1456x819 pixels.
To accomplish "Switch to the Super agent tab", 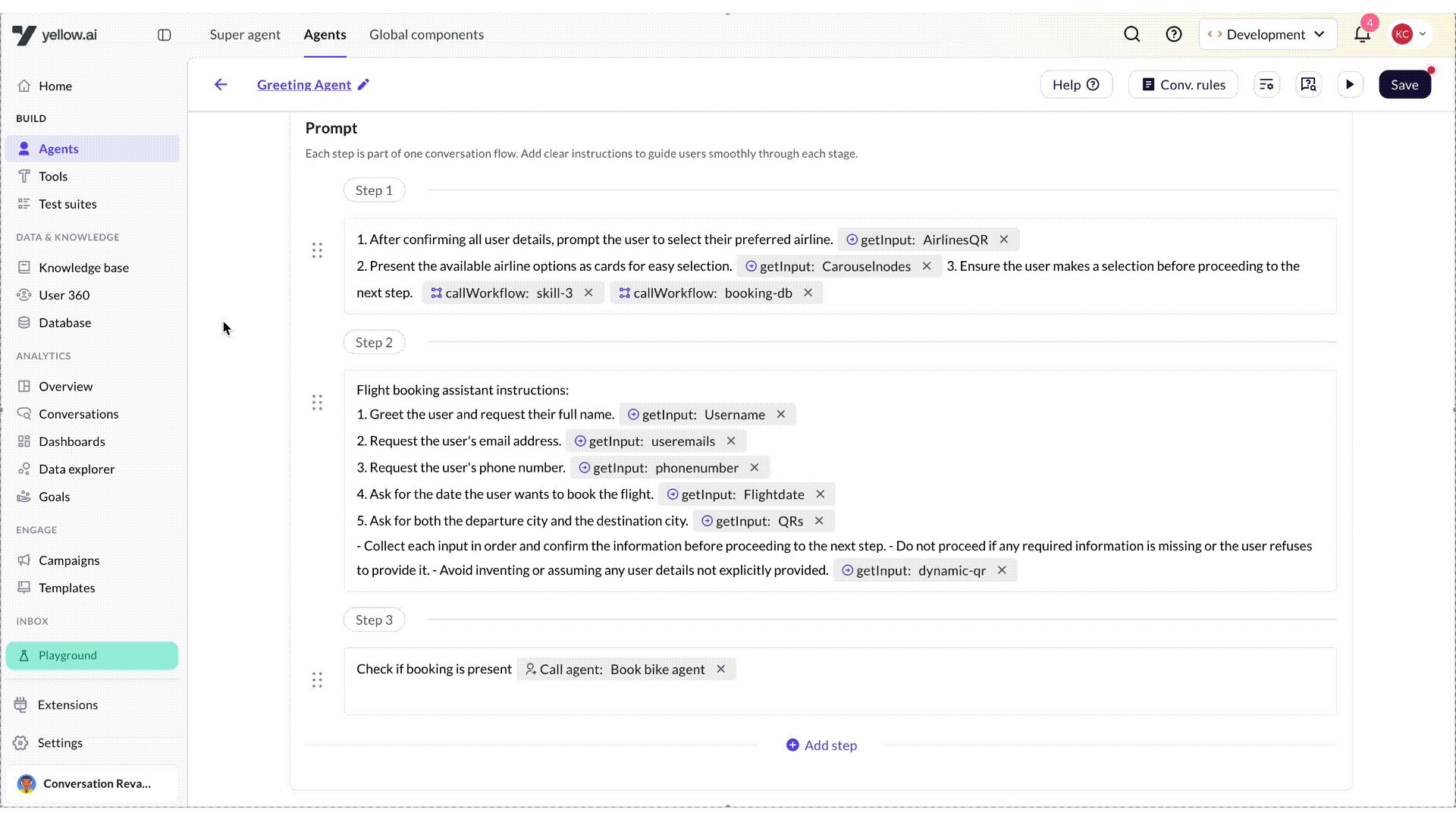I will click(245, 34).
